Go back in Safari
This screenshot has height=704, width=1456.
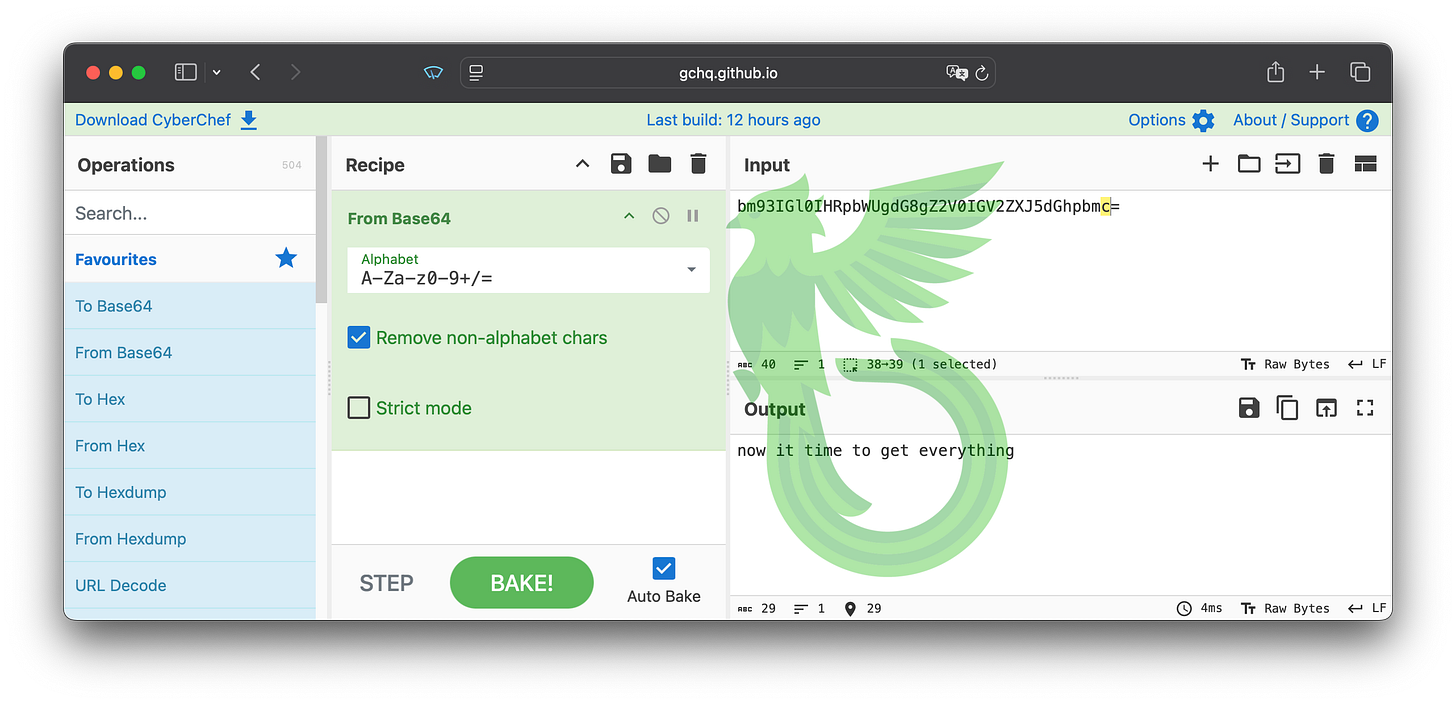(256, 72)
